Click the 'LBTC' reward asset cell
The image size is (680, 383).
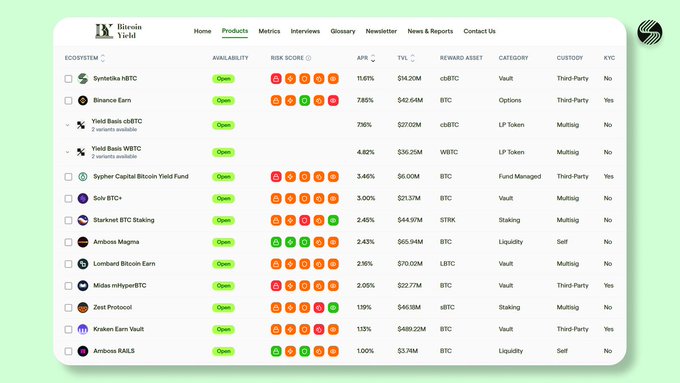[447, 264]
